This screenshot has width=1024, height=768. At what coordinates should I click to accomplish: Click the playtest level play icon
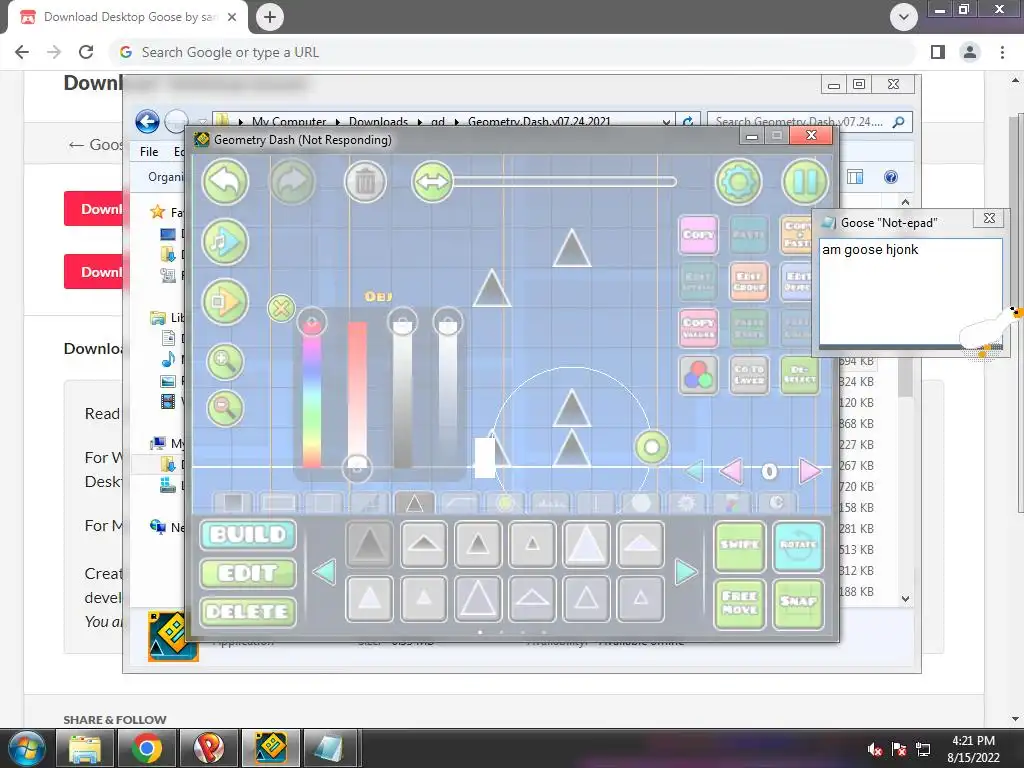point(225,302)
